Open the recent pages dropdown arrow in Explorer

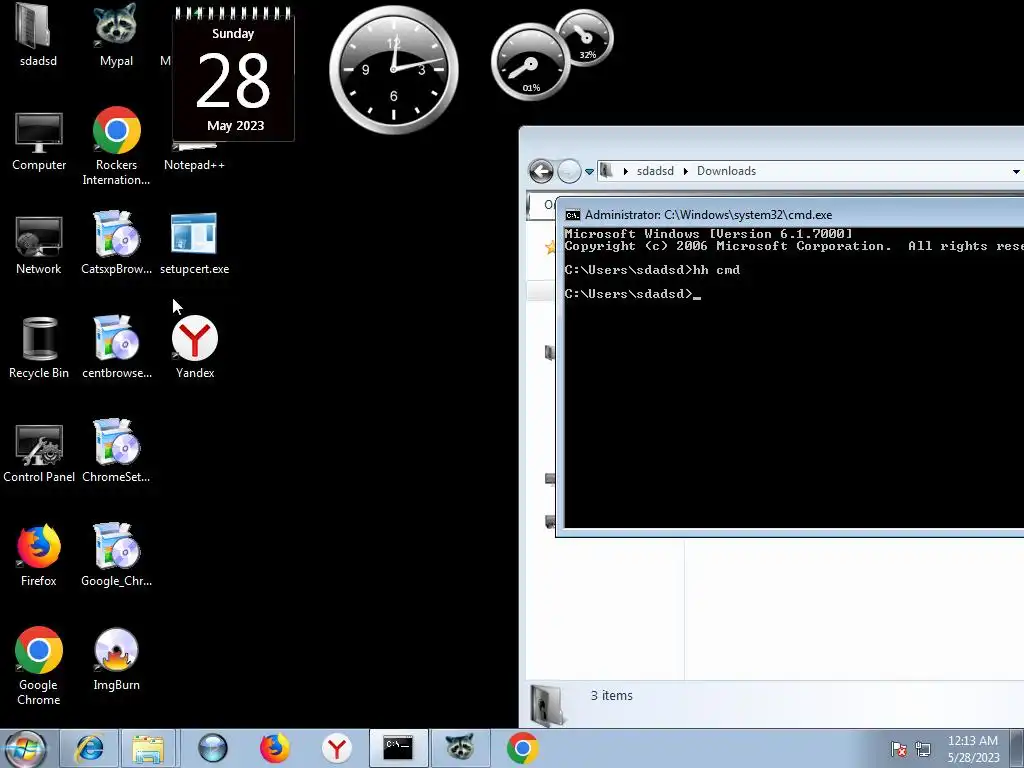point(589,172)
